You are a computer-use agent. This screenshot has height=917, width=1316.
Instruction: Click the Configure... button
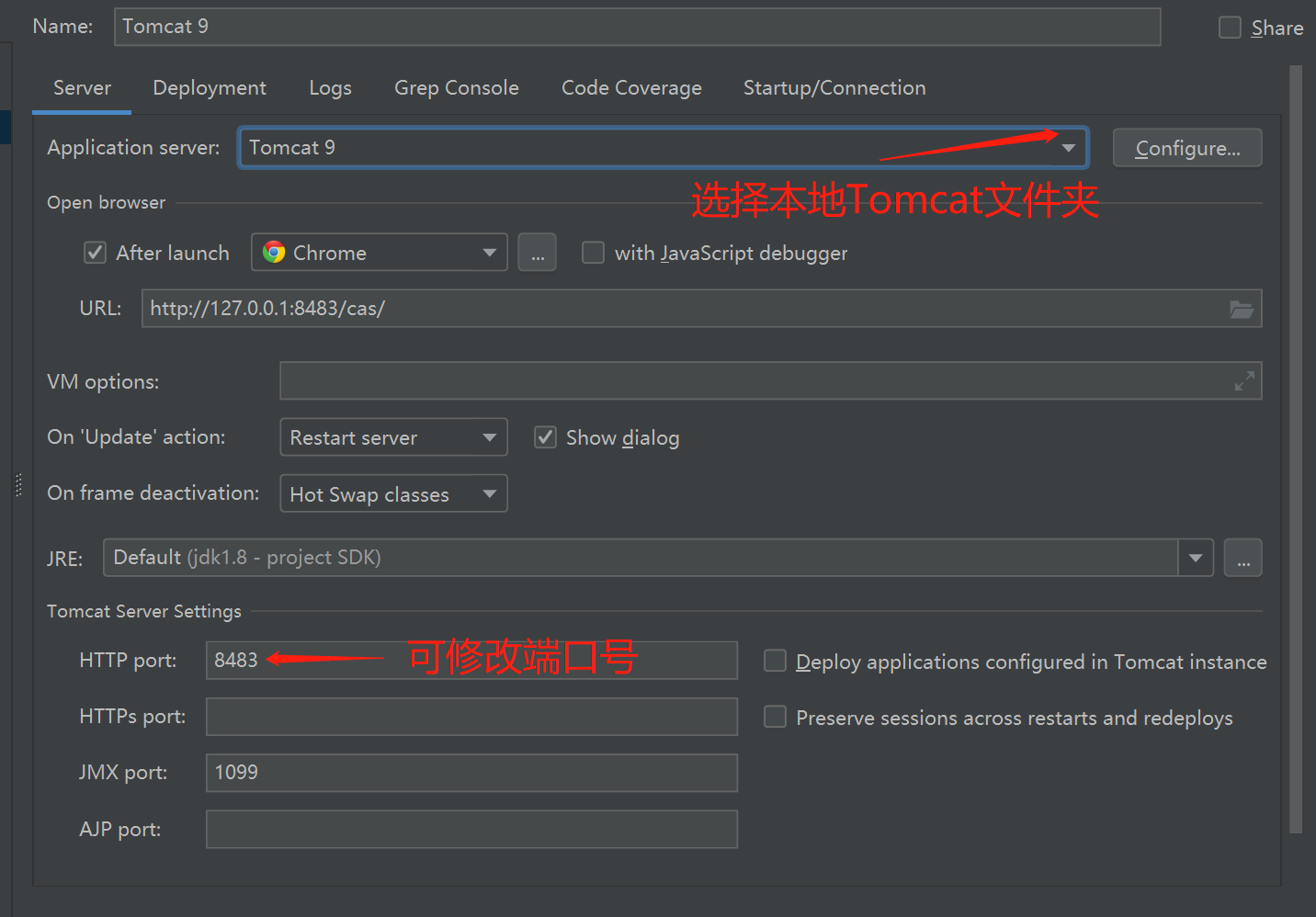(x=1187, y=149)
